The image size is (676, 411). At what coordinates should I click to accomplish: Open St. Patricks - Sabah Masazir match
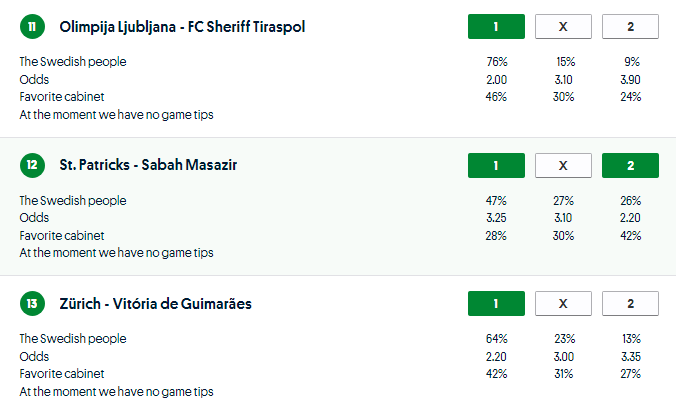pyautogui.click(x=148, y=165)
